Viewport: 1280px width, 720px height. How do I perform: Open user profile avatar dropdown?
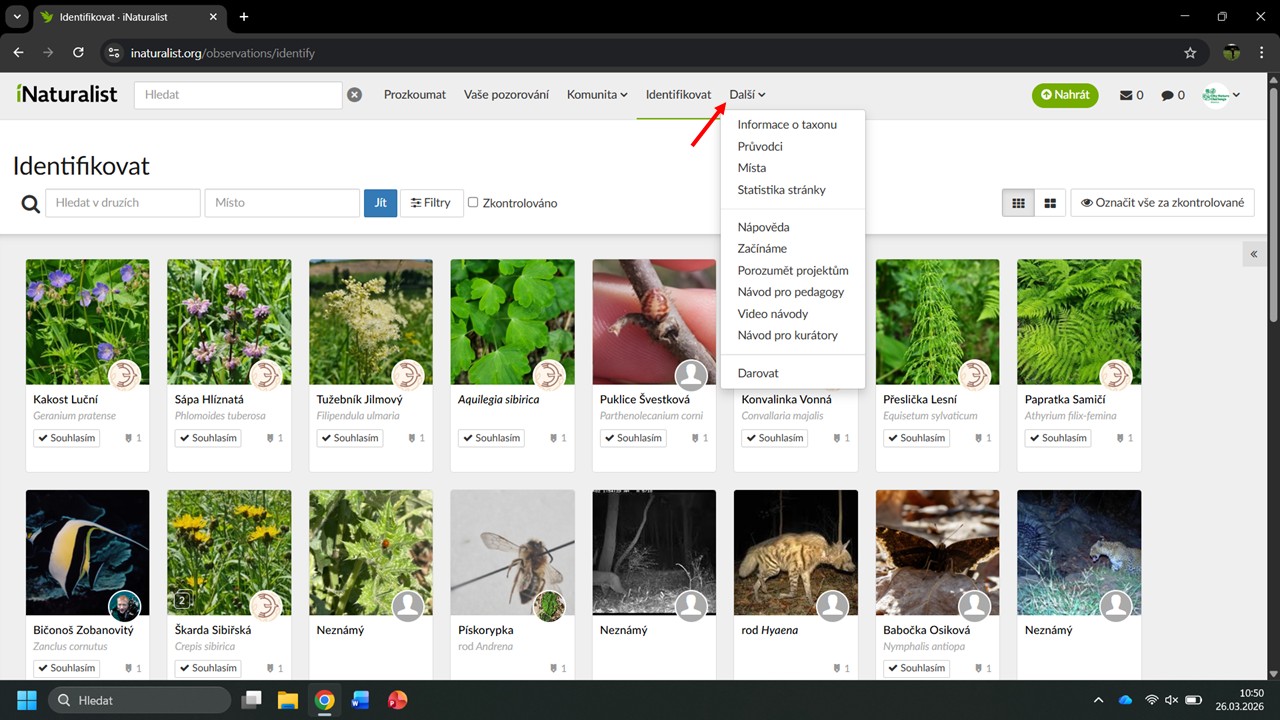click(1221, 95)
